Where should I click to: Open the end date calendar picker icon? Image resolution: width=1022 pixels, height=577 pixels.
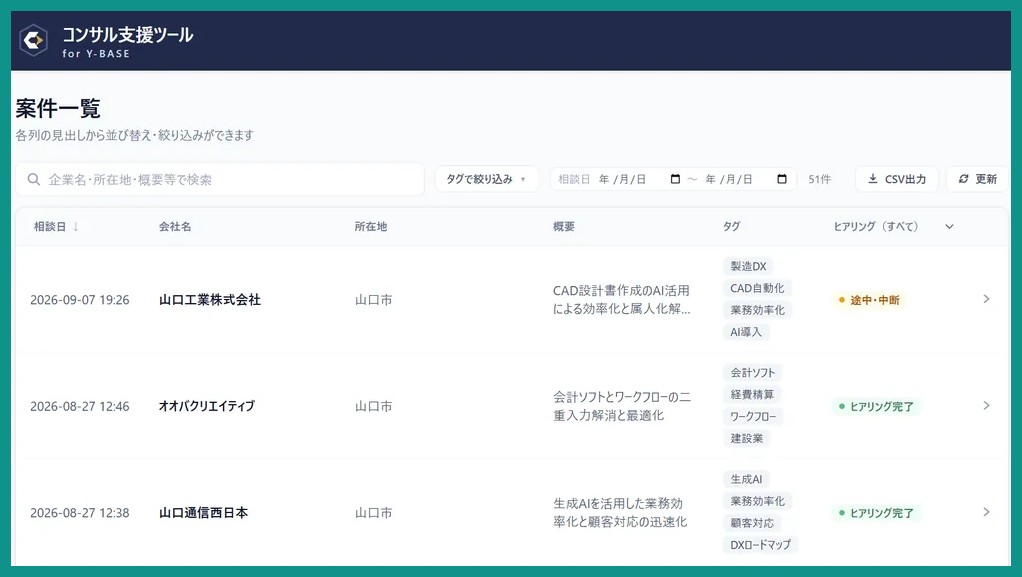(x=782, y=179)
